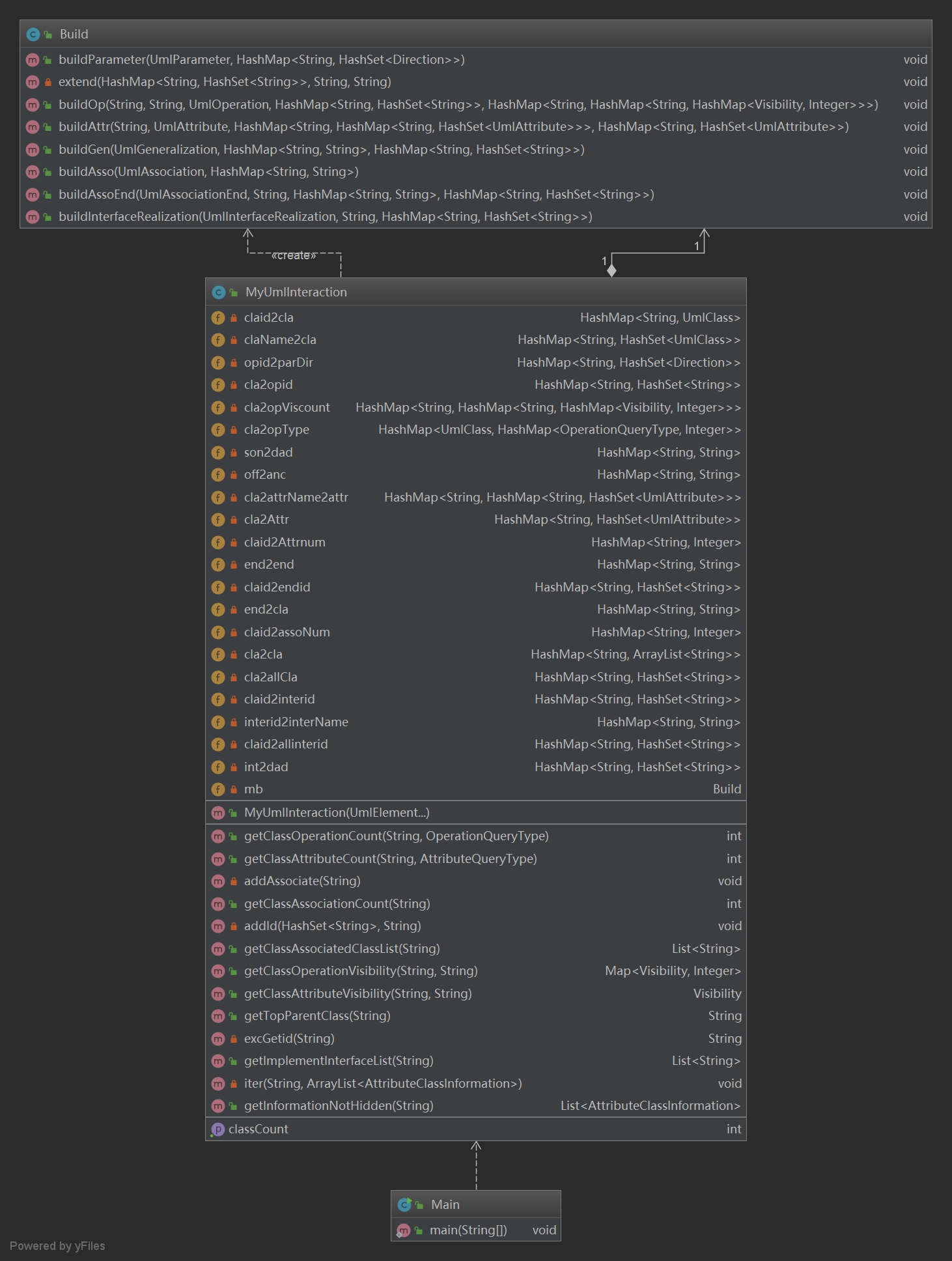Click the method icon beside buildAsso
The image size is (952, 1261).
[33, 172]
